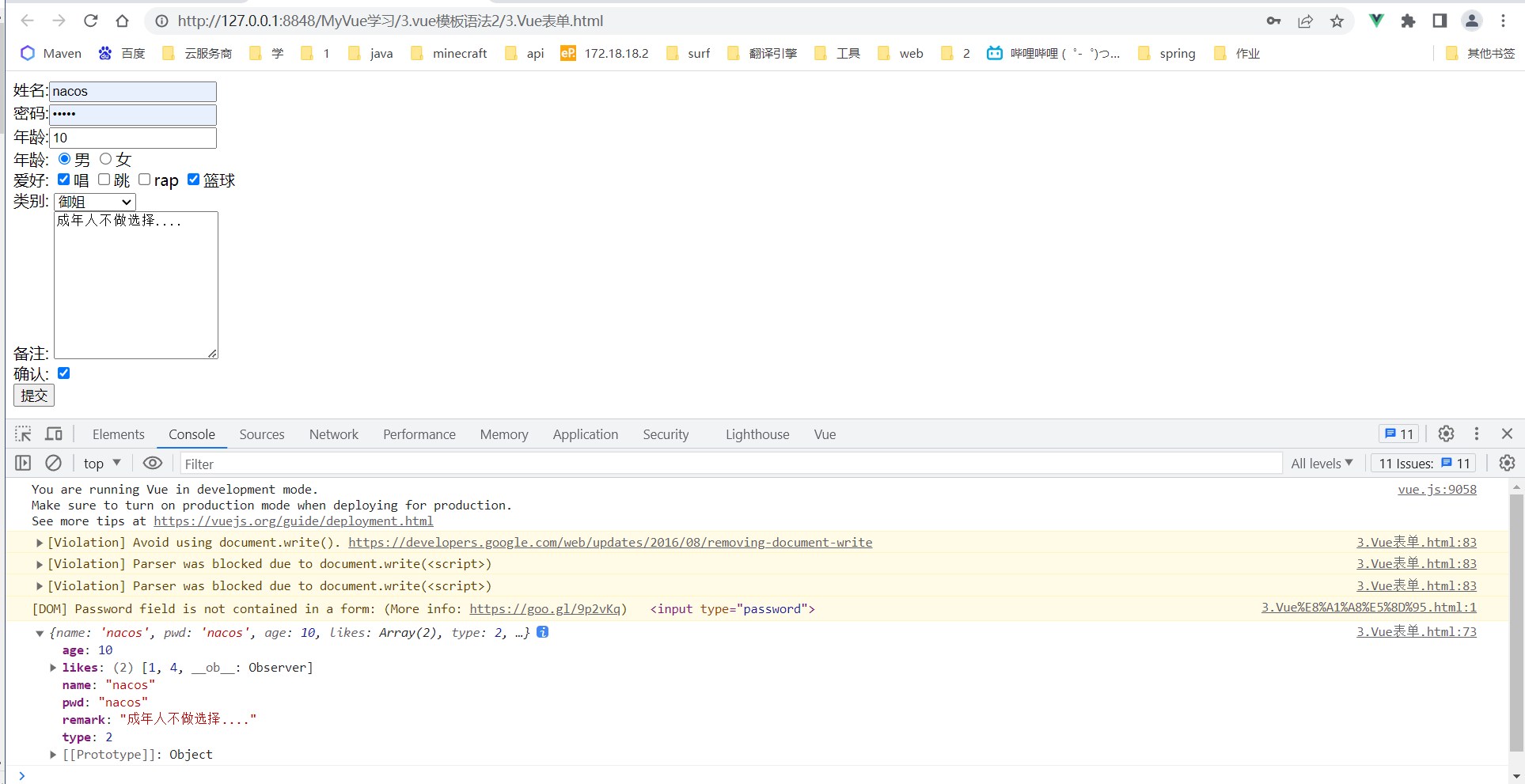The width and height of the screenshot is (1525, 784).
Task: Uncheck the 唱 hobby checkbox
Action: tap(64, 180)
